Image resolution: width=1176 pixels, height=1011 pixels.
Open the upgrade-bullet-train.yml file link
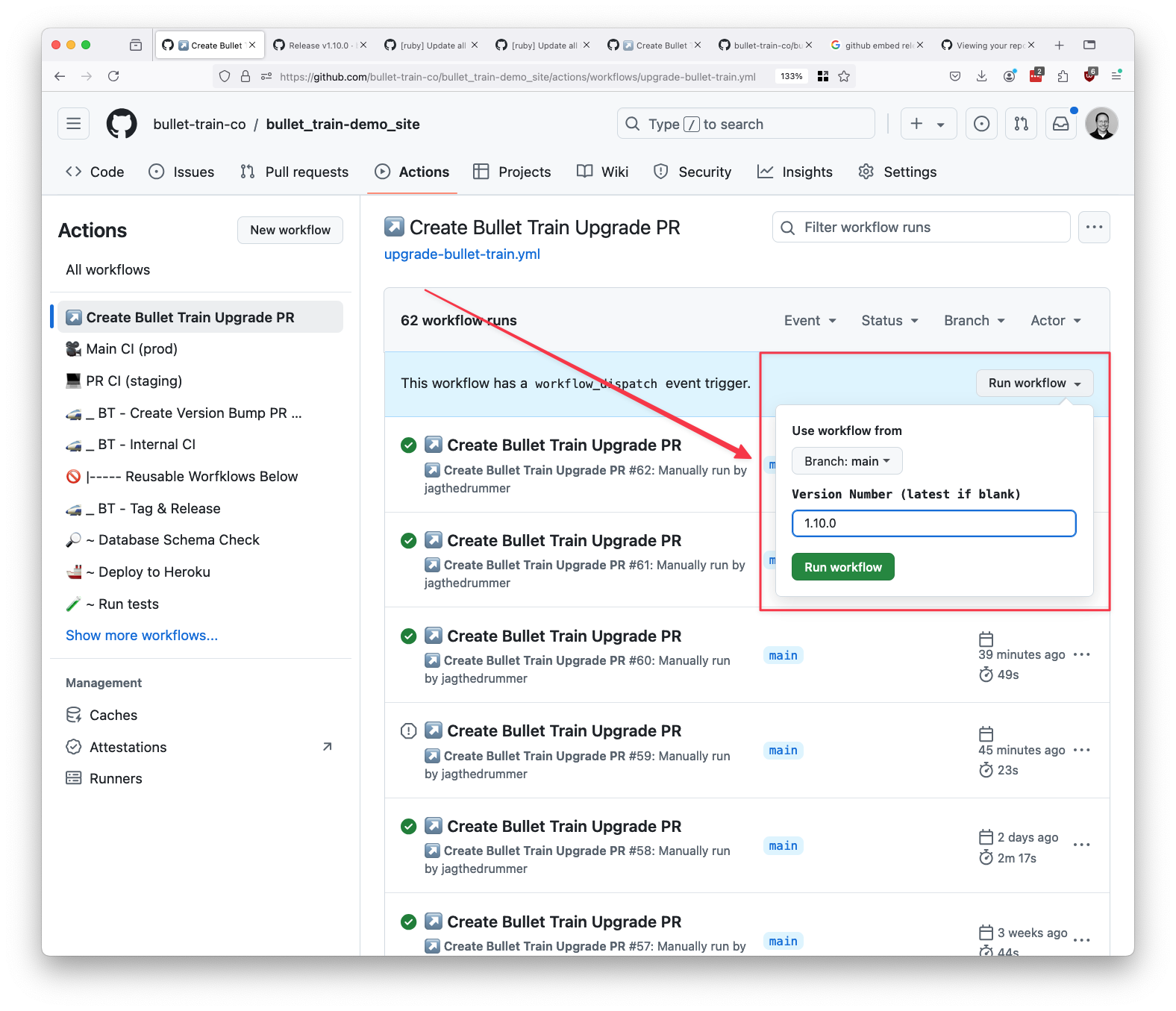pyautogui.click(x=462, y=254)
